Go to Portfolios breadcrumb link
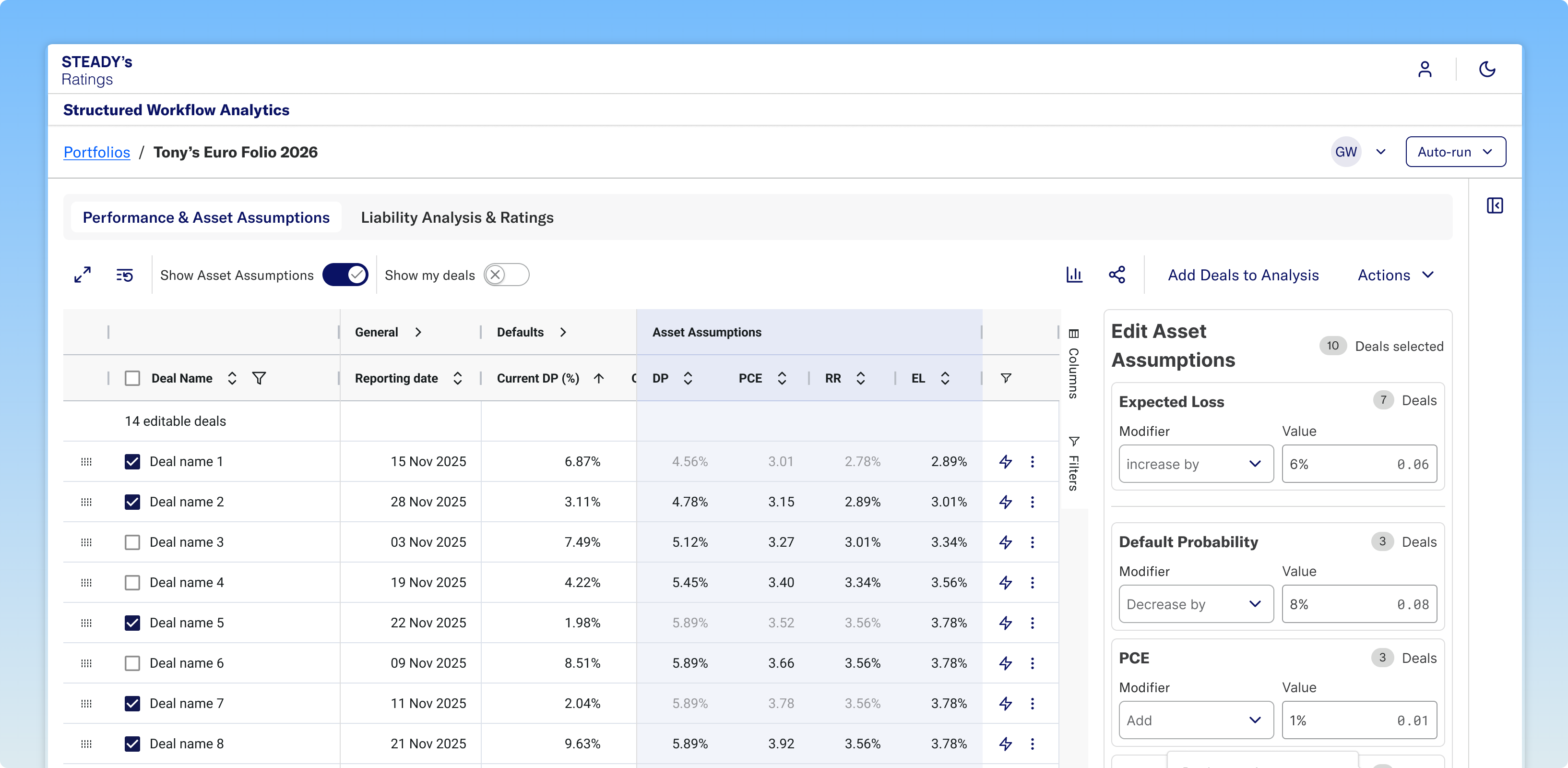 pos(97,152)
